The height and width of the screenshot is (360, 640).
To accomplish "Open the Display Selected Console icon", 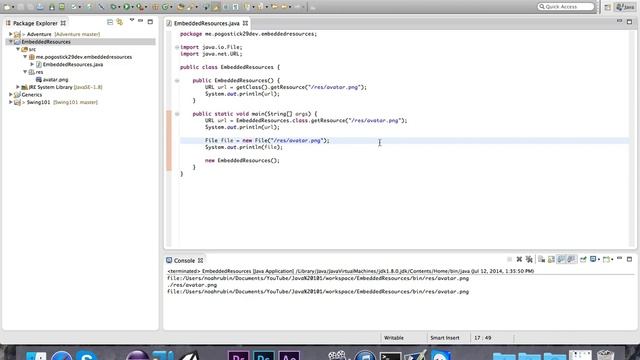I will 593,259.
